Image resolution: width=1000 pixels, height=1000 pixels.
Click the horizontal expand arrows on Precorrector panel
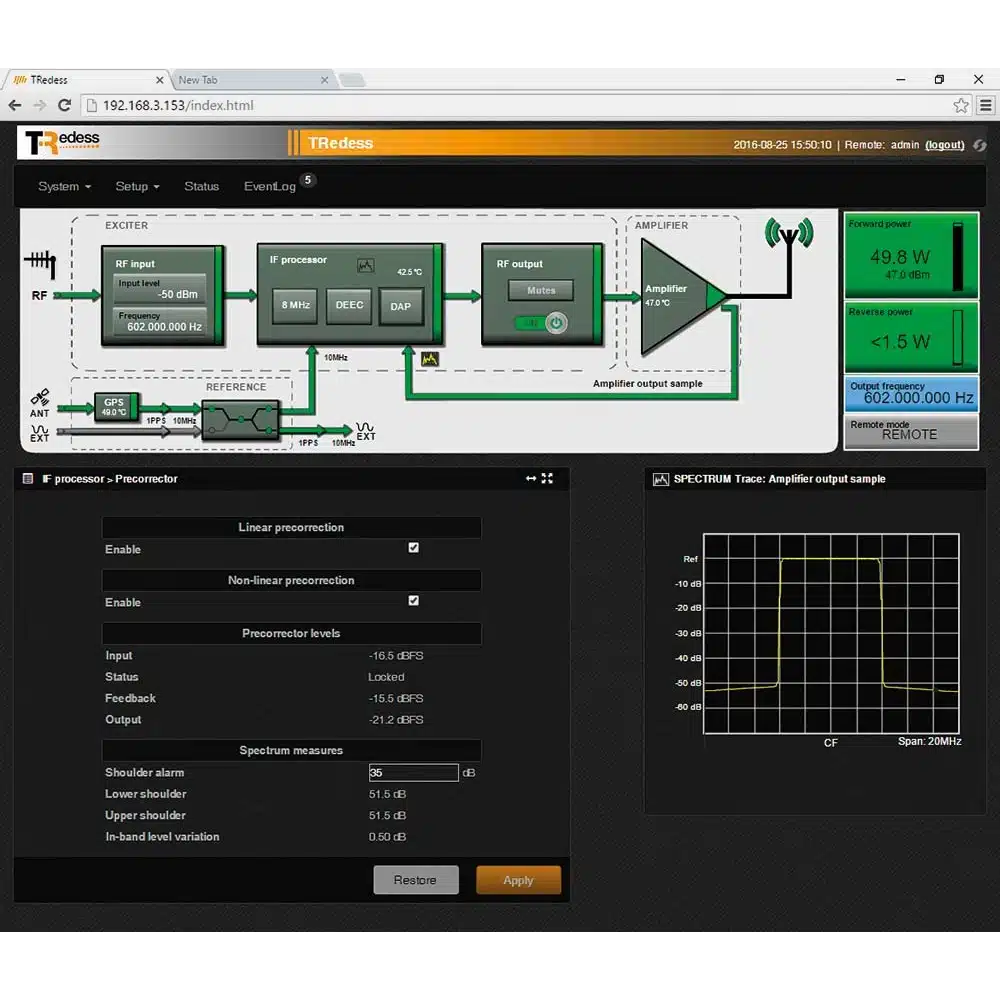[531, 478]
